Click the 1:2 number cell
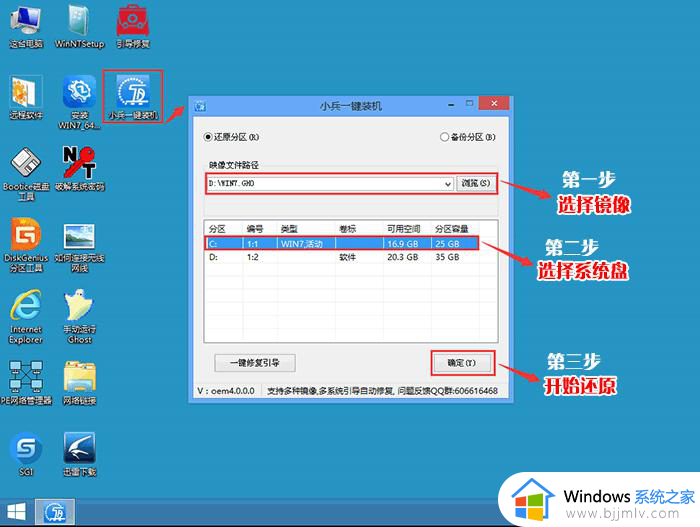This screenshot has width=700, height=527. 253,257
